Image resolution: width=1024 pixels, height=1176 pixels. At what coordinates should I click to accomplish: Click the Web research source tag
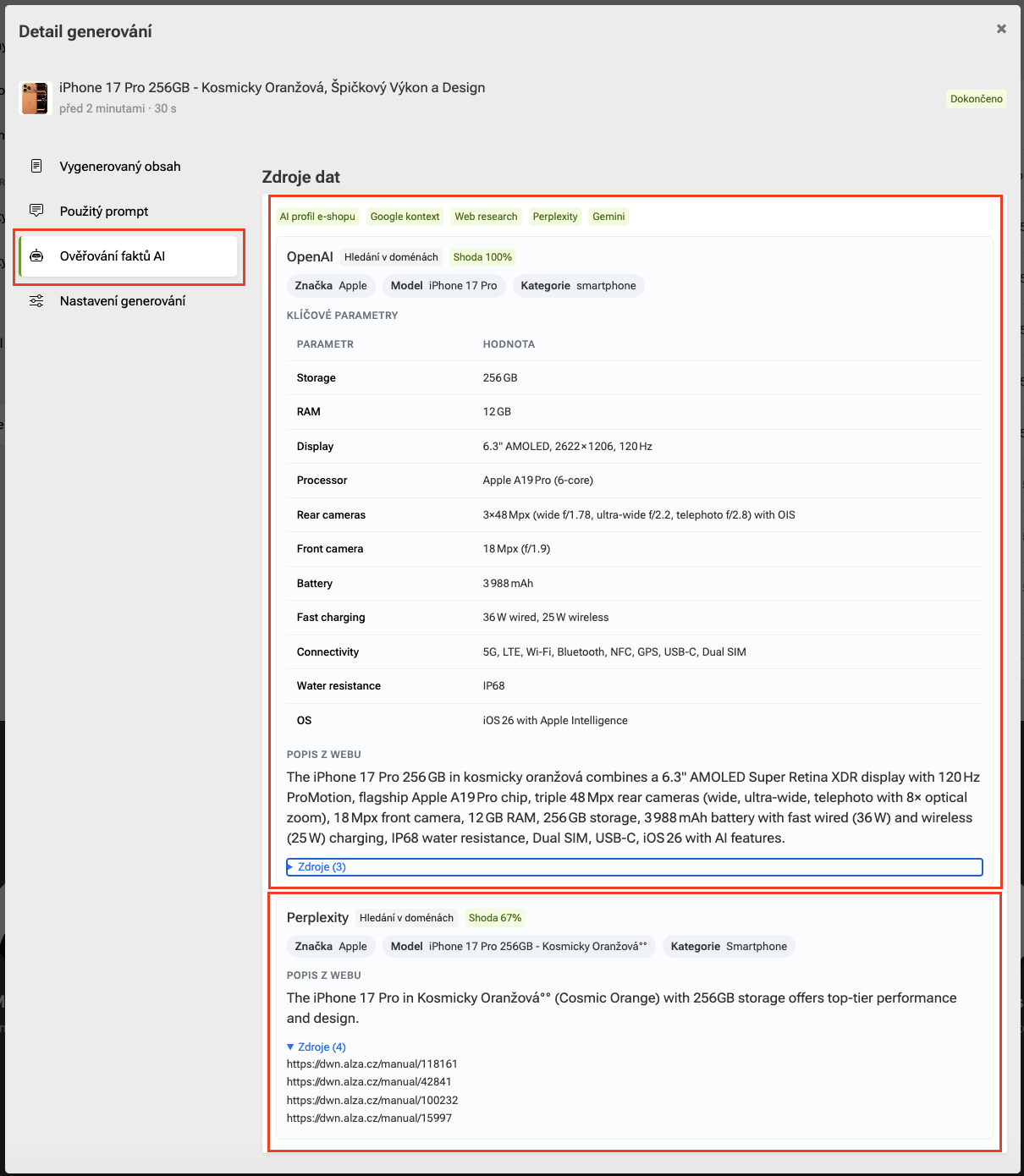point(486,217)
